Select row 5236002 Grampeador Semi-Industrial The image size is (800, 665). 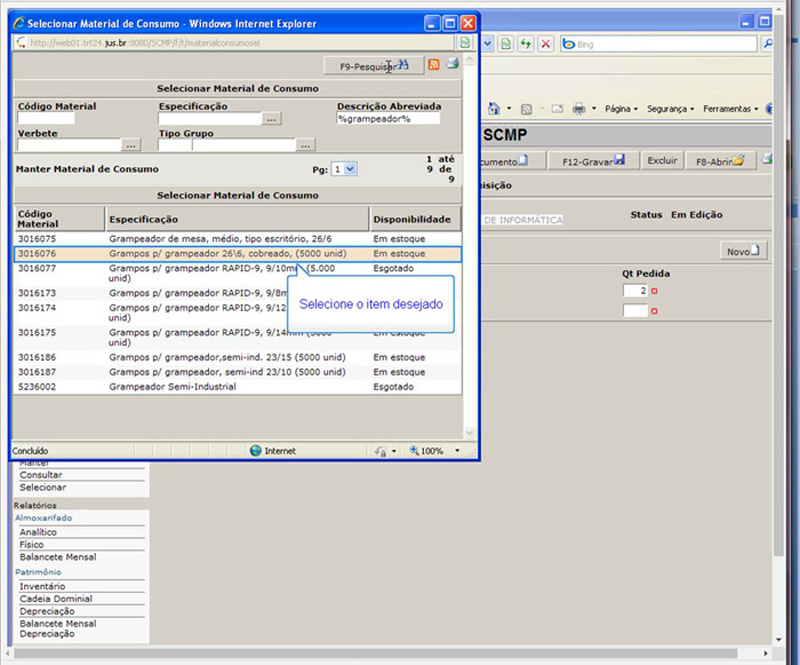[x=238, y=387]
